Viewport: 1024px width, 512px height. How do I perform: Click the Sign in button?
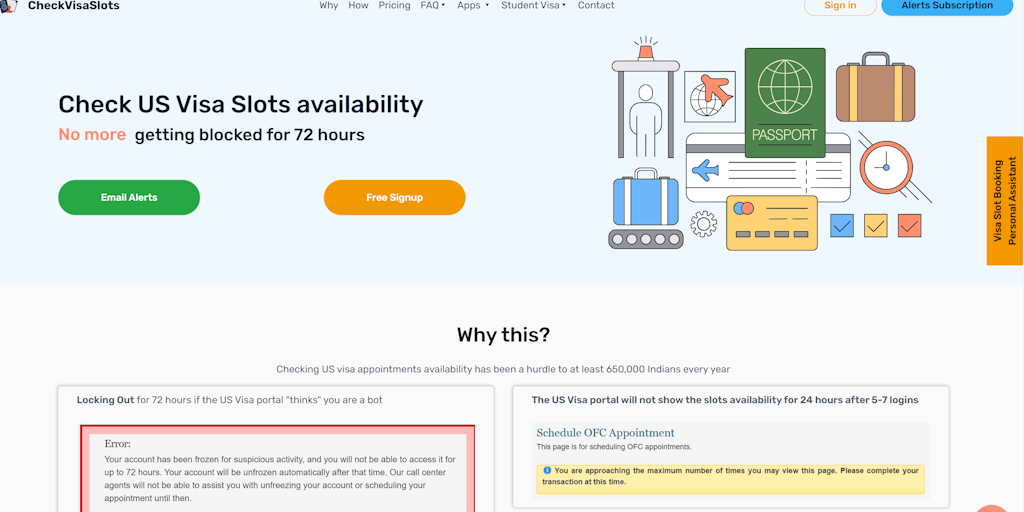point(840,6)
